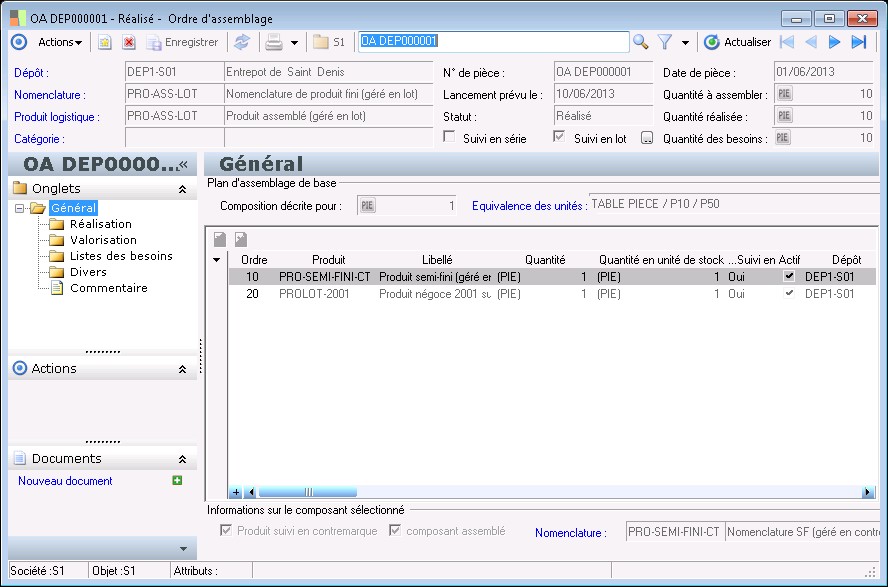The width and height of the screenshot is (888, 587).
Task: Click PIE unit icon of Quantité des besoins
Action: [782, 138]
